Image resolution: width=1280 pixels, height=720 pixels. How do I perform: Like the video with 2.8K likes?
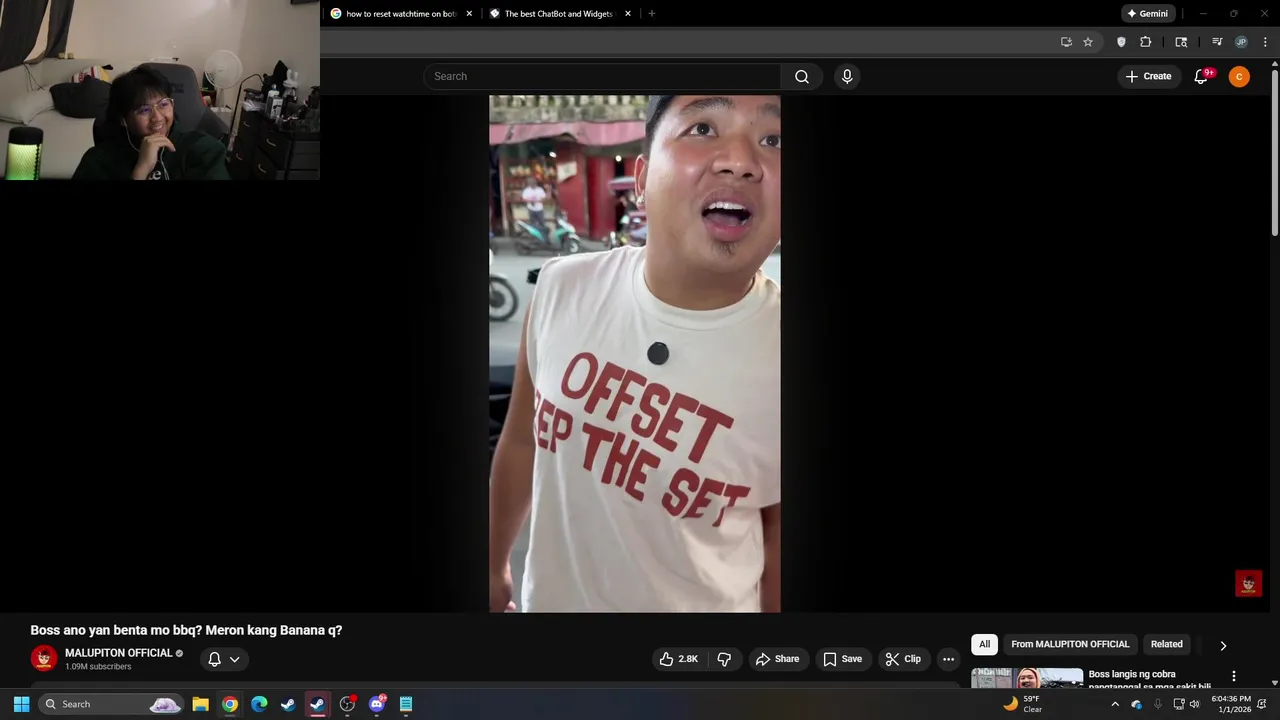(x=679, y=659)
